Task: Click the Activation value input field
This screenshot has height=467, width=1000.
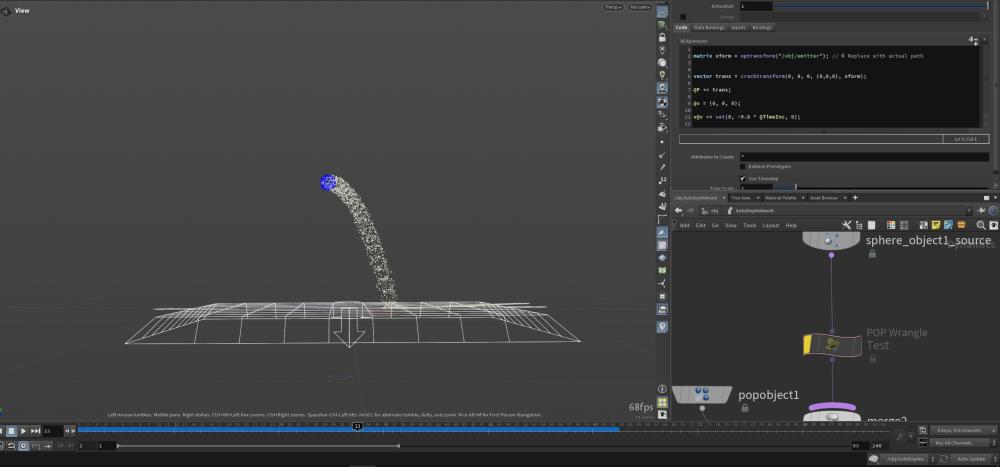Action: (x=756, y=6)
